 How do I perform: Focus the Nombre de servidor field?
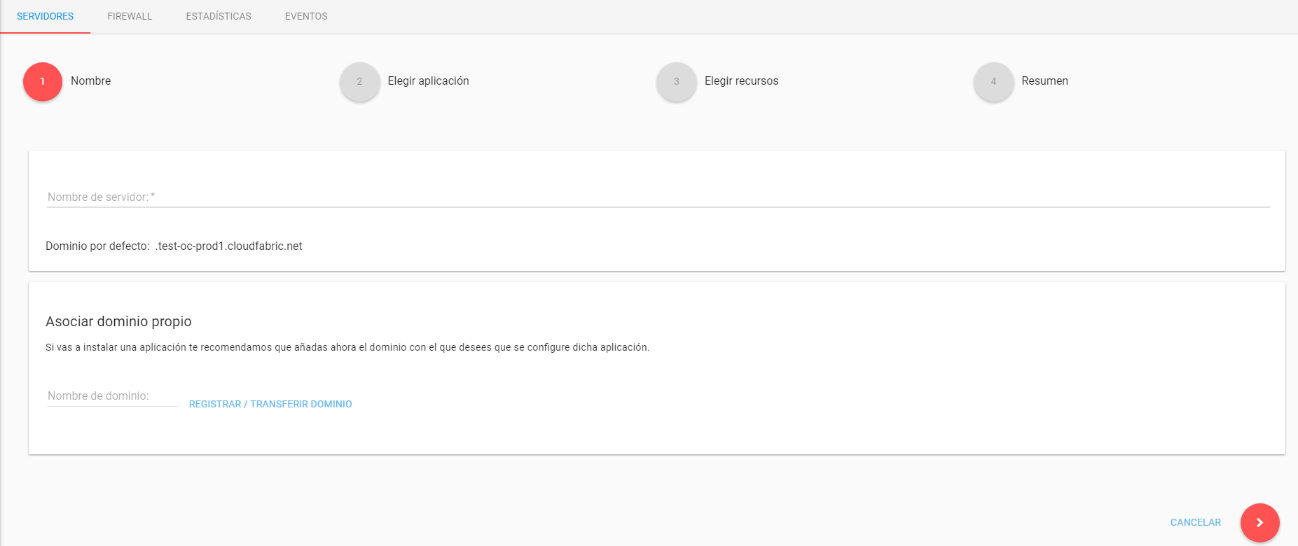pyautogui.click(x=658, y=197)
